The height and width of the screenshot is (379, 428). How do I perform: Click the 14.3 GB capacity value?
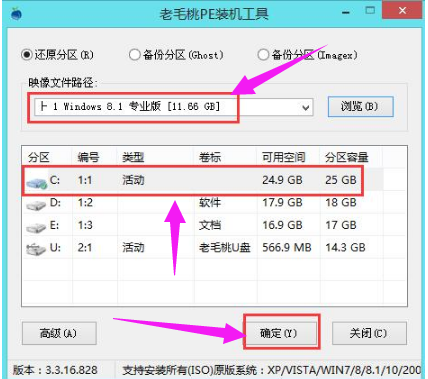point(345,248)
